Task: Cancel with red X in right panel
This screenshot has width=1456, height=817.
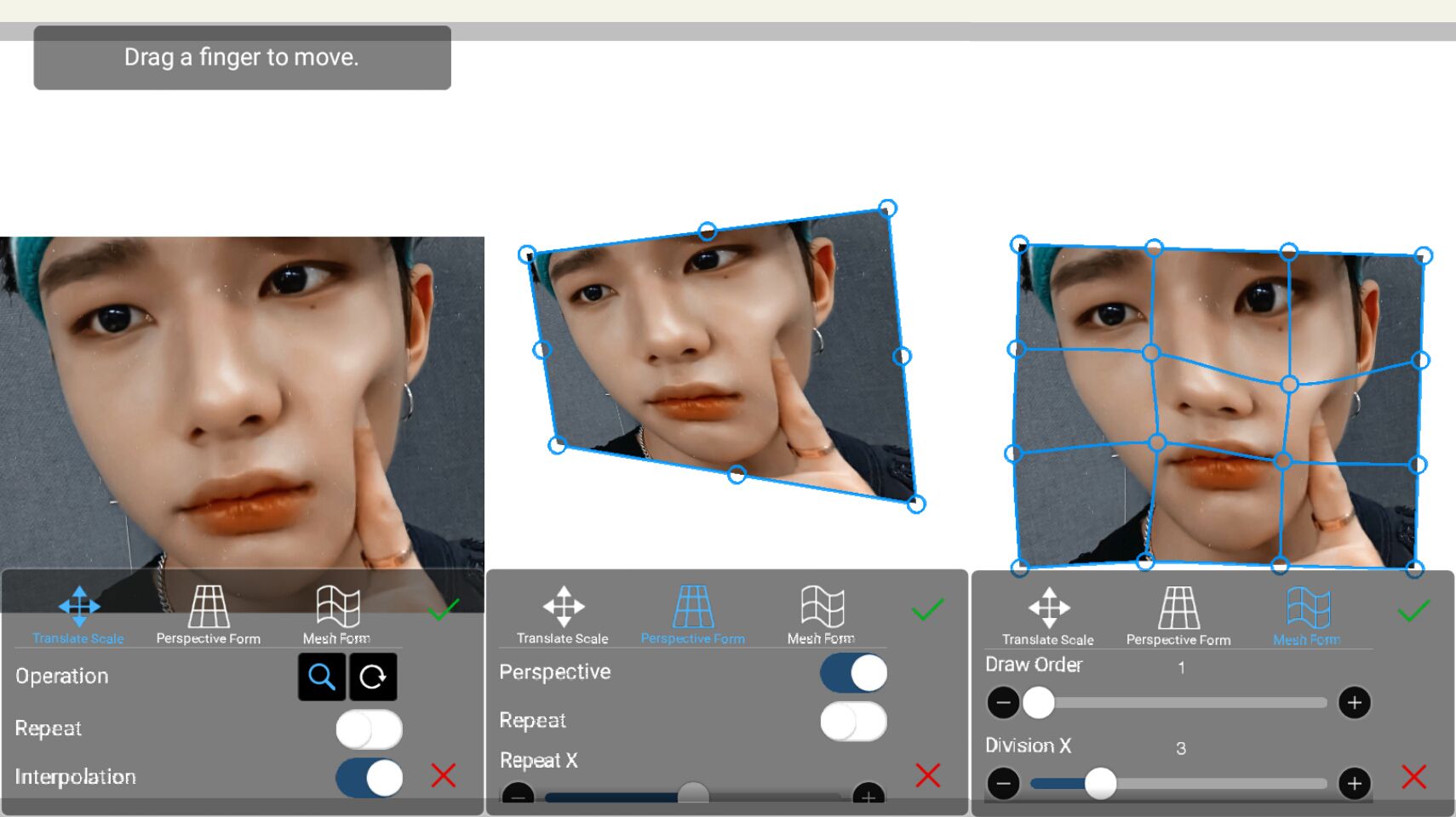Action: (1414, 776)
